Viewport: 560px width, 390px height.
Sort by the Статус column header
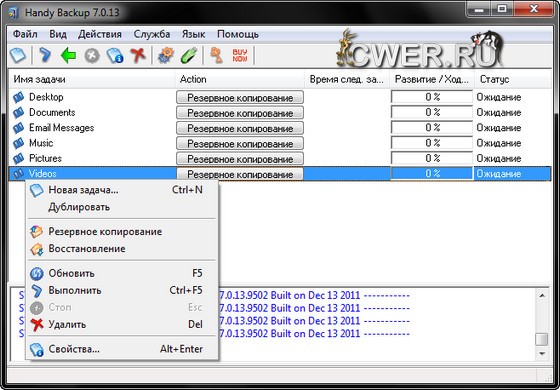point(513,79)
